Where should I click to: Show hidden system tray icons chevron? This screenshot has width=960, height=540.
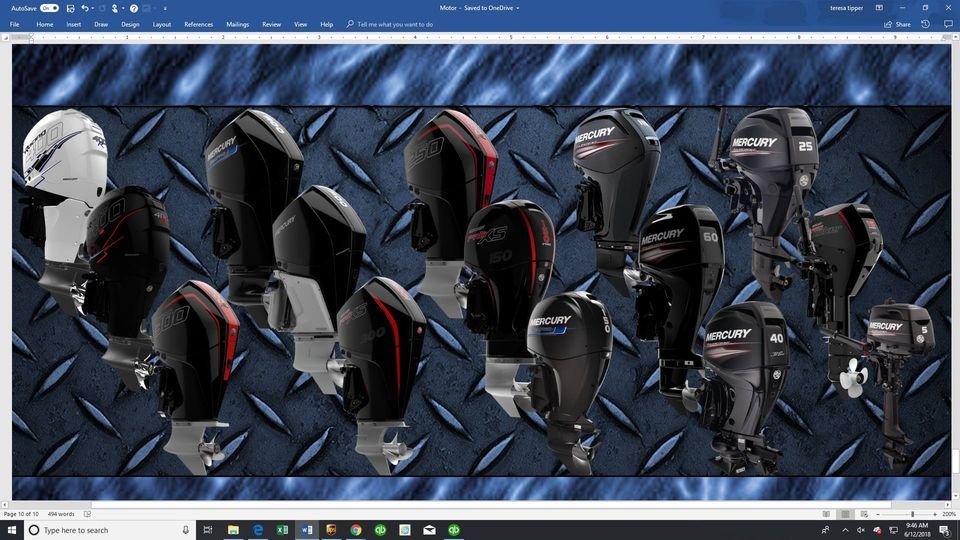(846, 530)
